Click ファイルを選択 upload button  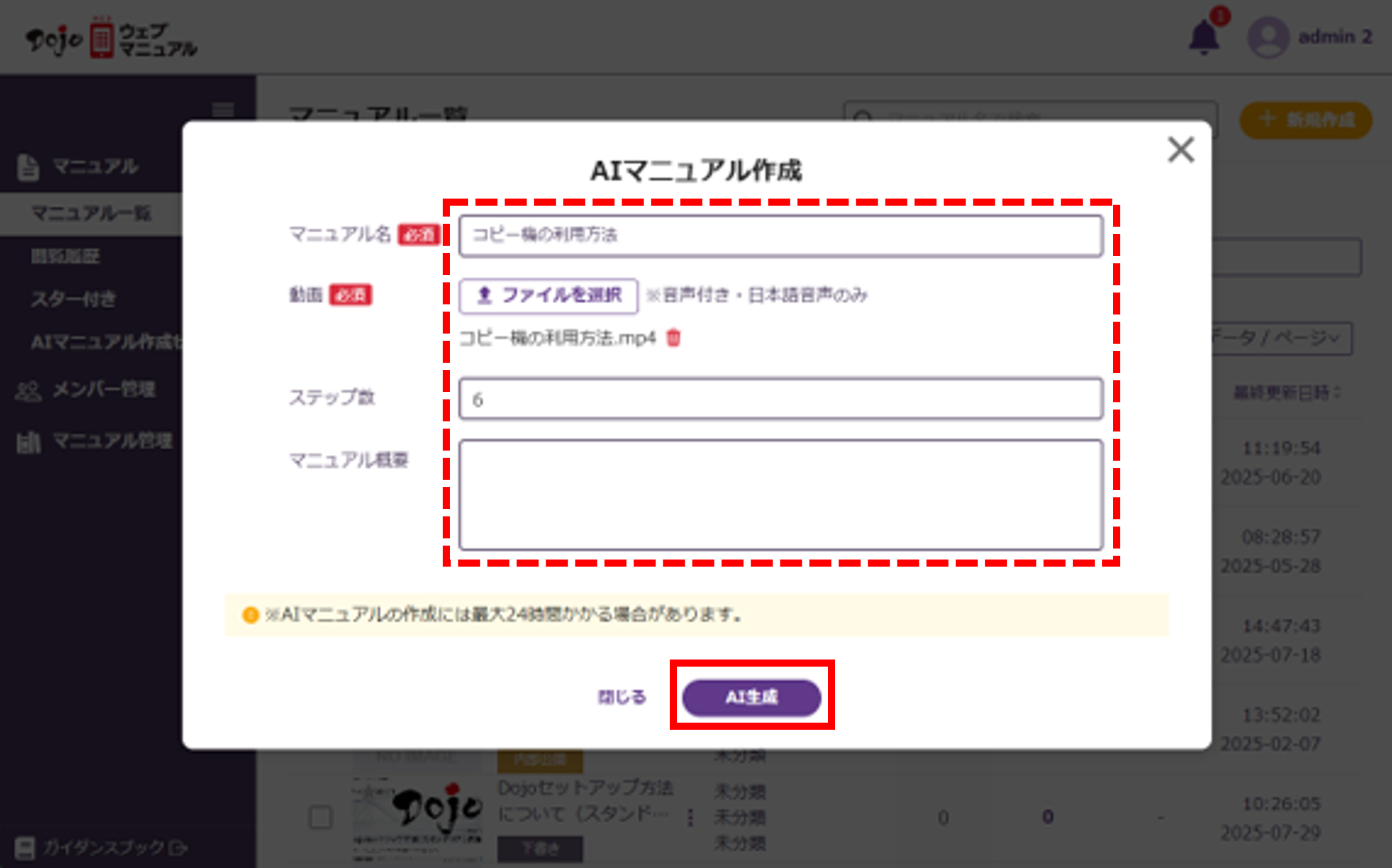coord(548,295)
